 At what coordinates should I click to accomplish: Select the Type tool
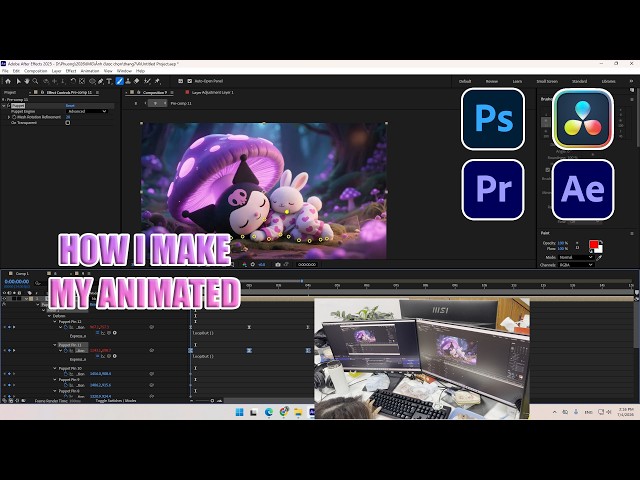click(109, 81)
